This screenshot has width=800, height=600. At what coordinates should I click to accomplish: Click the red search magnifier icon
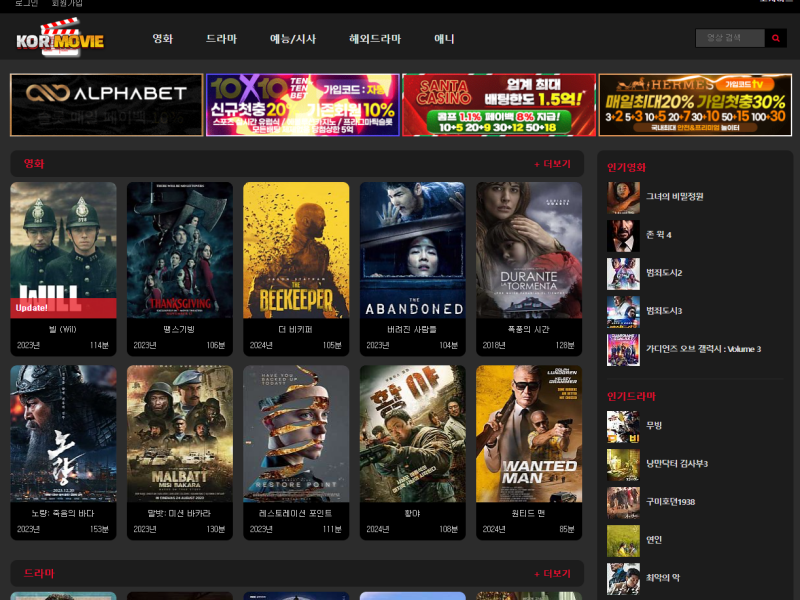click(x=776, y=38)
